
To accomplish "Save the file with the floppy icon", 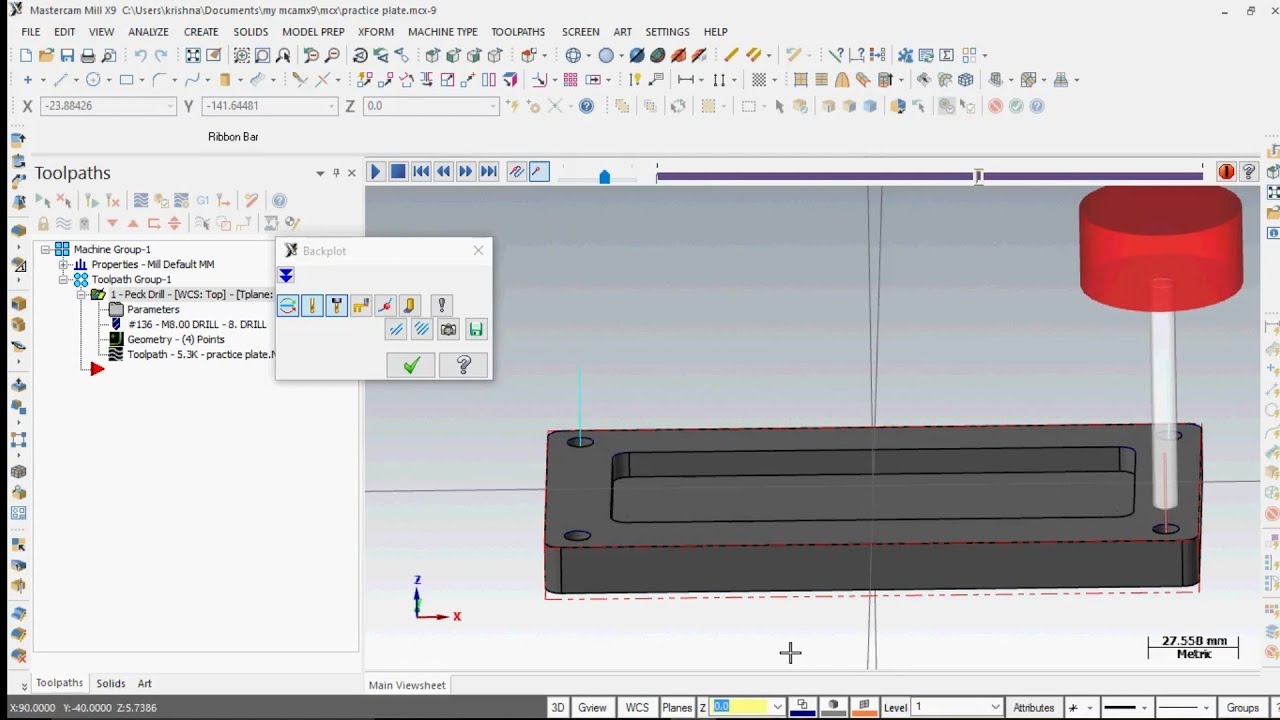I will (x=67, y=56).
